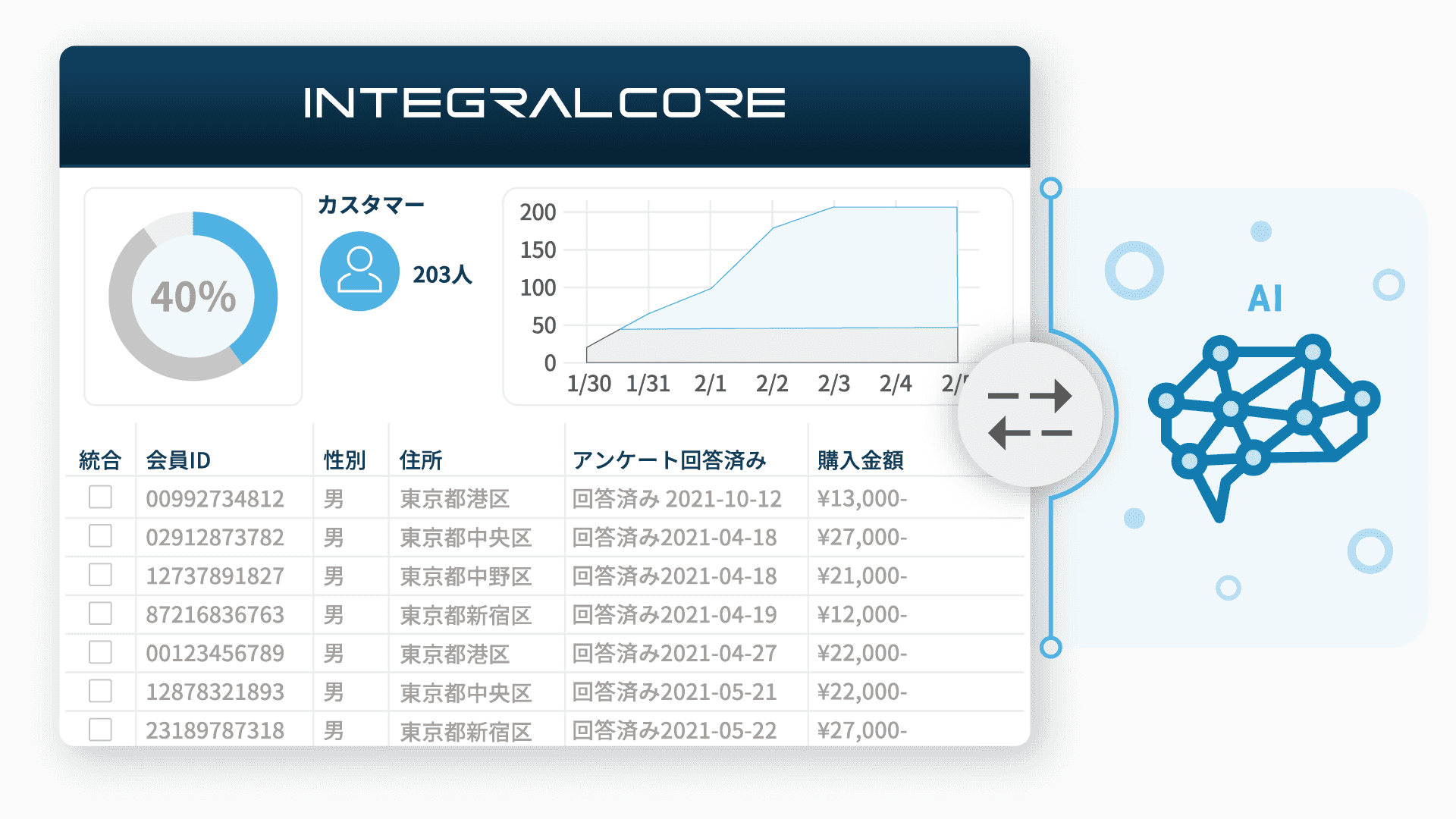Click purchase amount ¥21,000-

pos(862,576)
